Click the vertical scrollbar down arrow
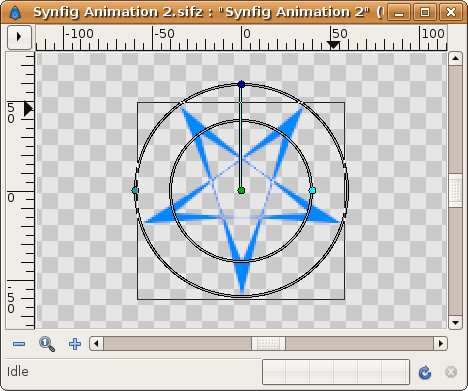Viewport: 468px width, 391px height. click(455, 322)
